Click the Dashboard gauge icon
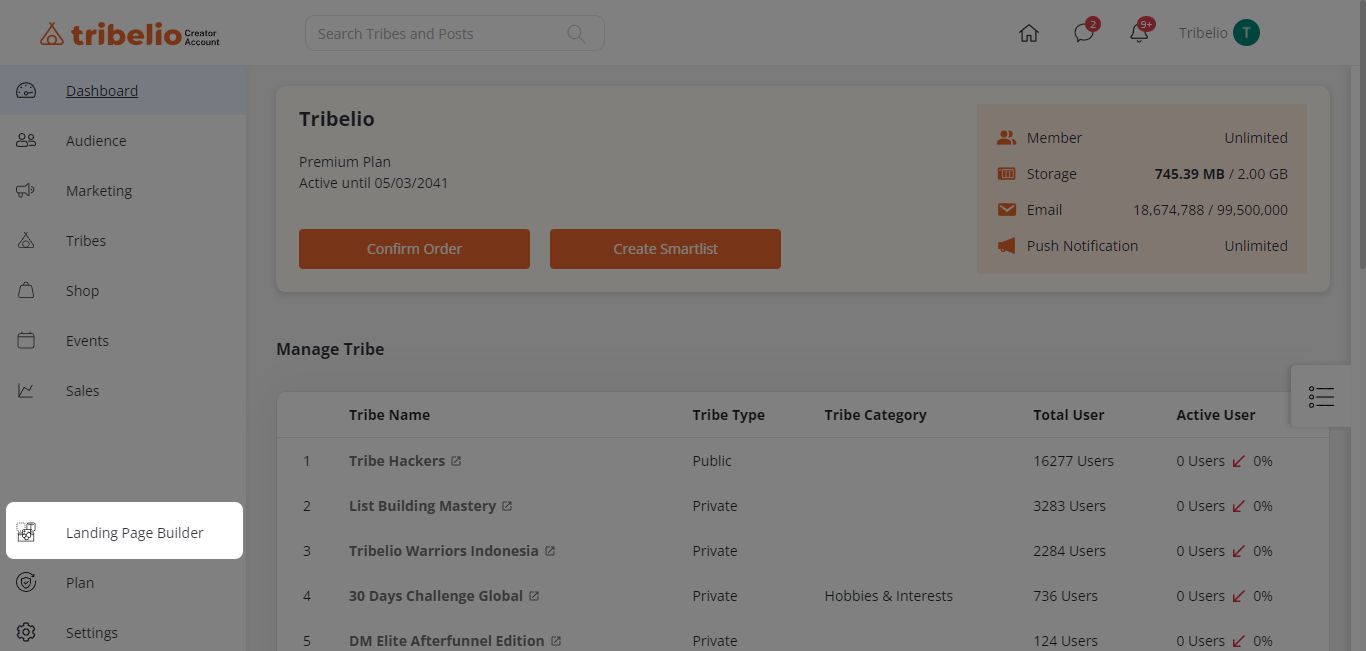This screenshot has width=1366, height=651. [x=26, y=91]
